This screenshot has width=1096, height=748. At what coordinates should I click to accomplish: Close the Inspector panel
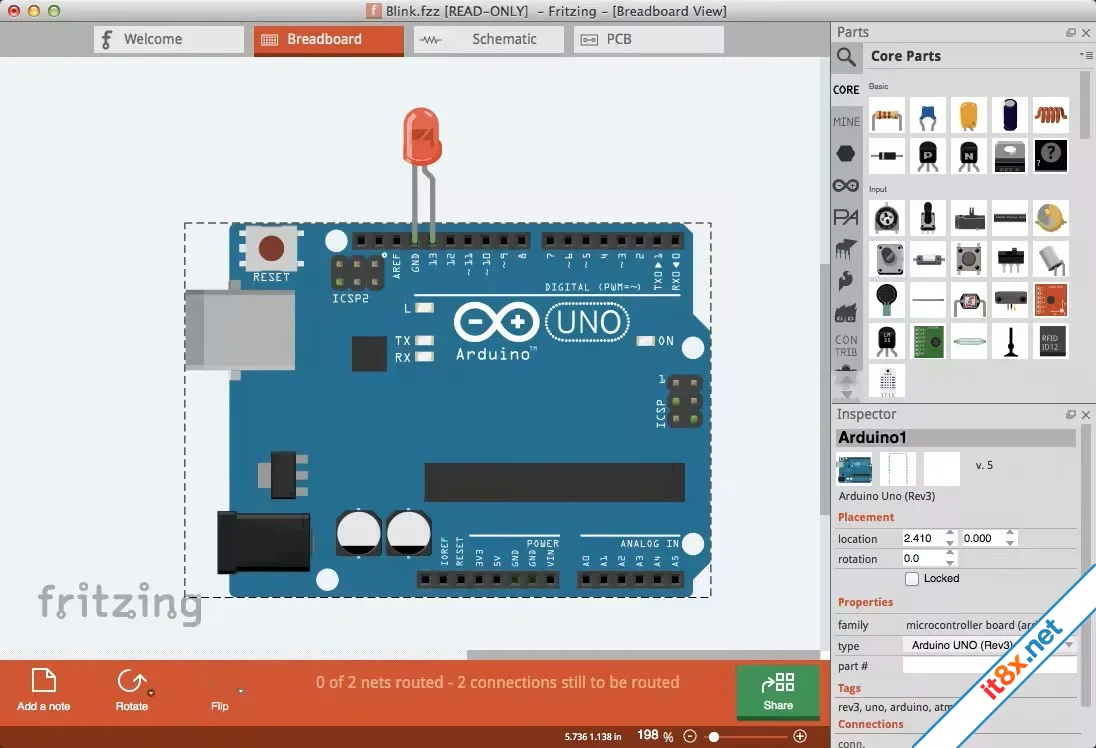tap(1086, 415)
